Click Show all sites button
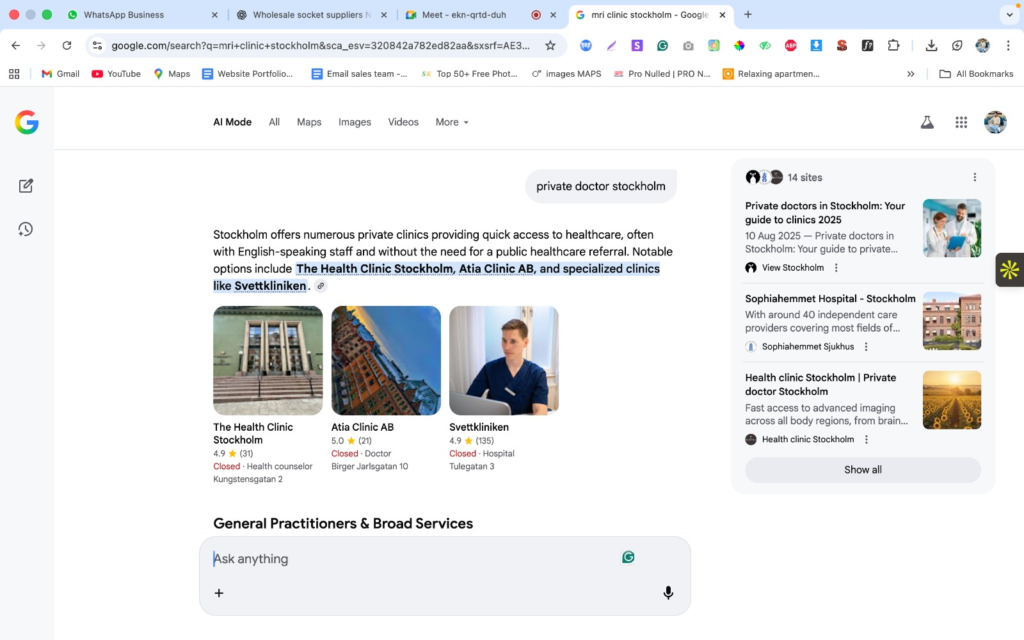 coord(863,470)
